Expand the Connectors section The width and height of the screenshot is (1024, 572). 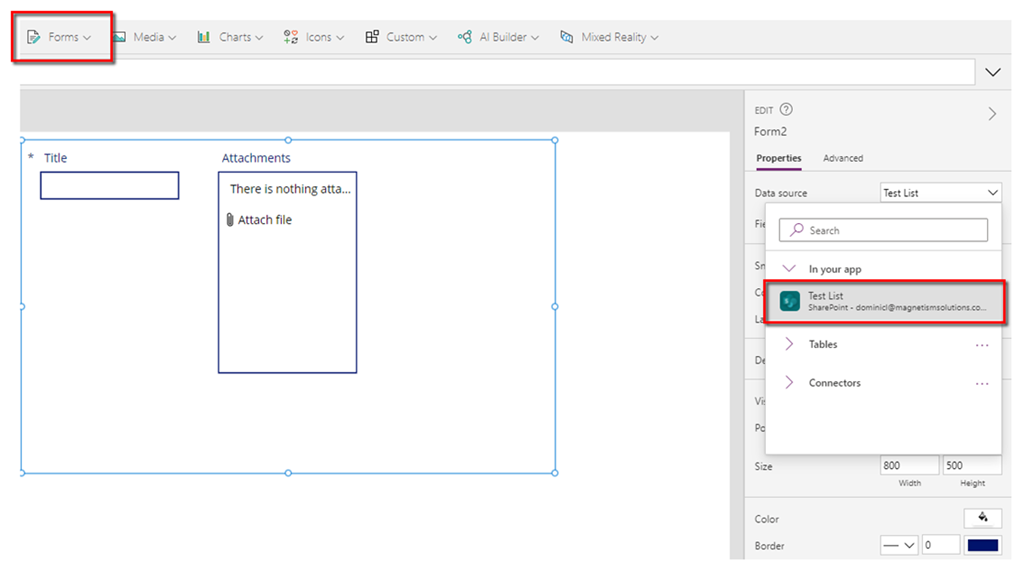[x=789, y=383]
